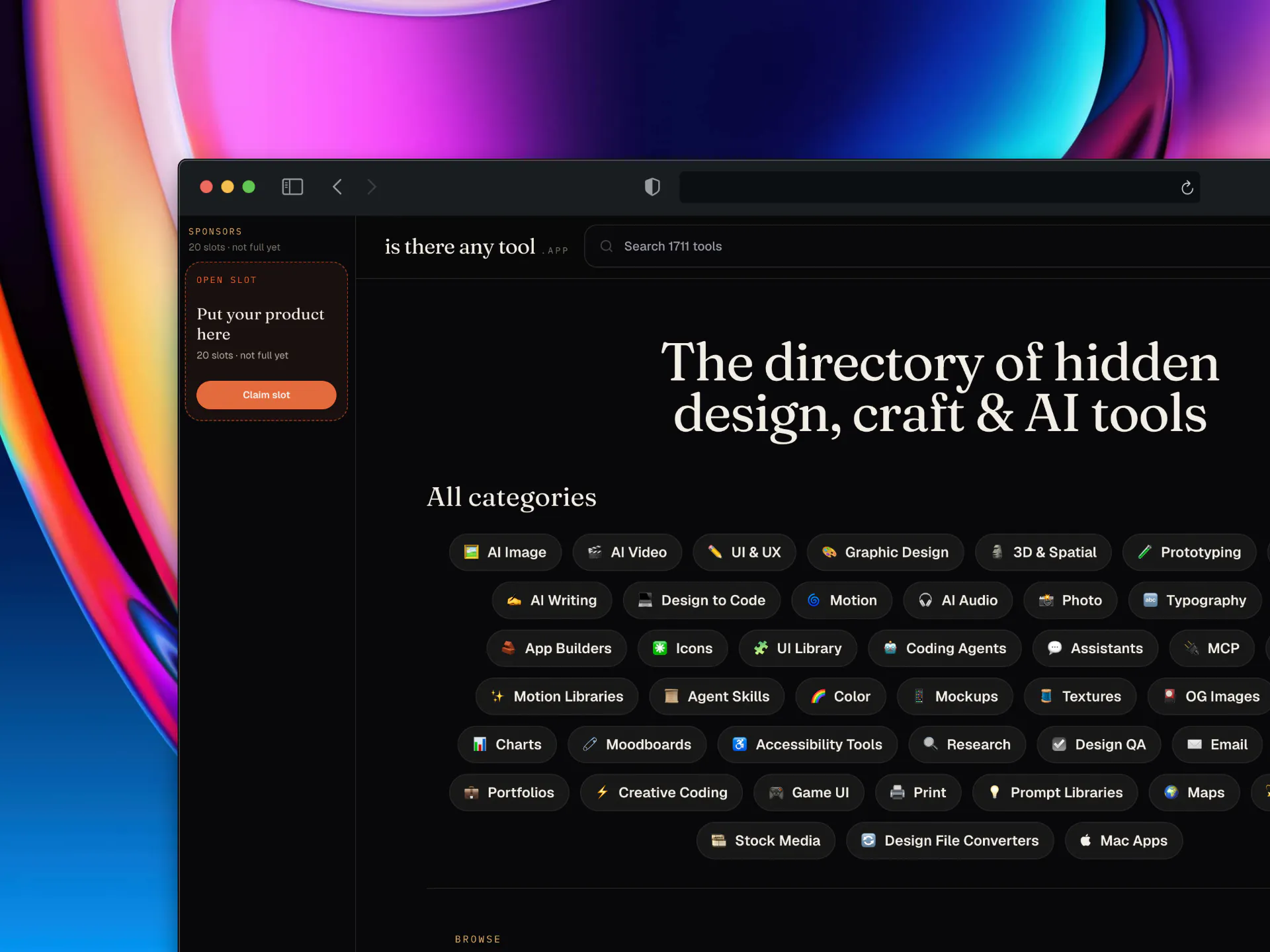Image resolution: width=1270 pixels, height=952 pixels.
Task: Select the Icons category chip
Action: point(683,649)
